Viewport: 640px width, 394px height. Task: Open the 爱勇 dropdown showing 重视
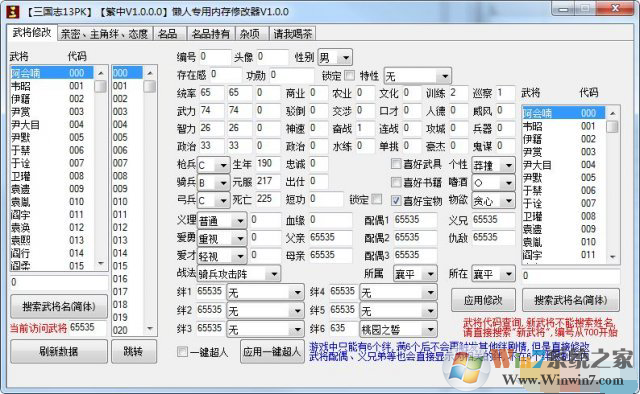(x=222, y=238)
